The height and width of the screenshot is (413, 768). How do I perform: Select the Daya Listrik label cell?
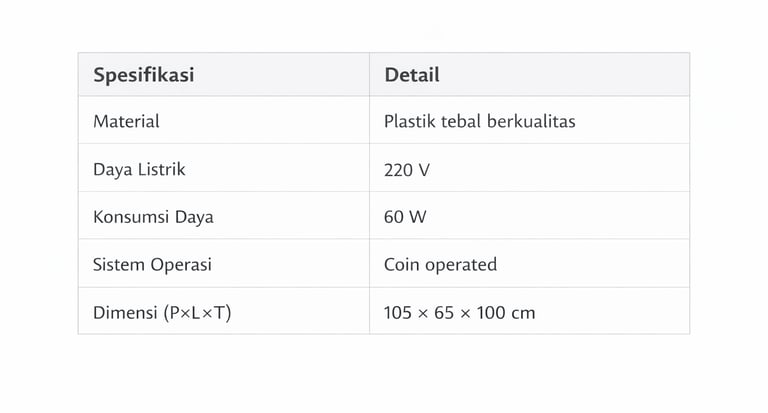tap(139, 169)
